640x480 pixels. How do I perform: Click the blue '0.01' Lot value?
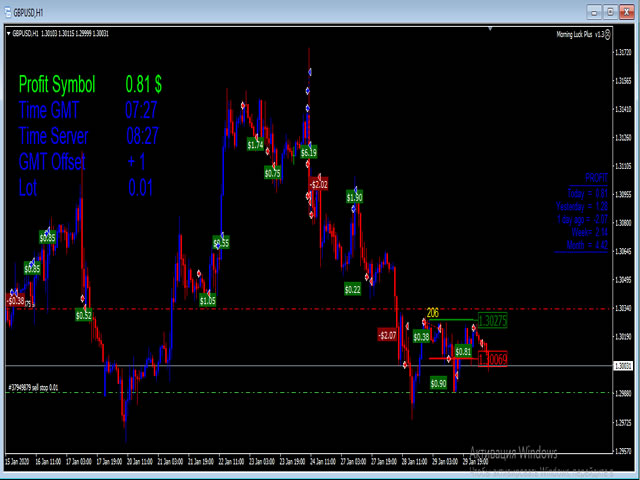[140, 188]
